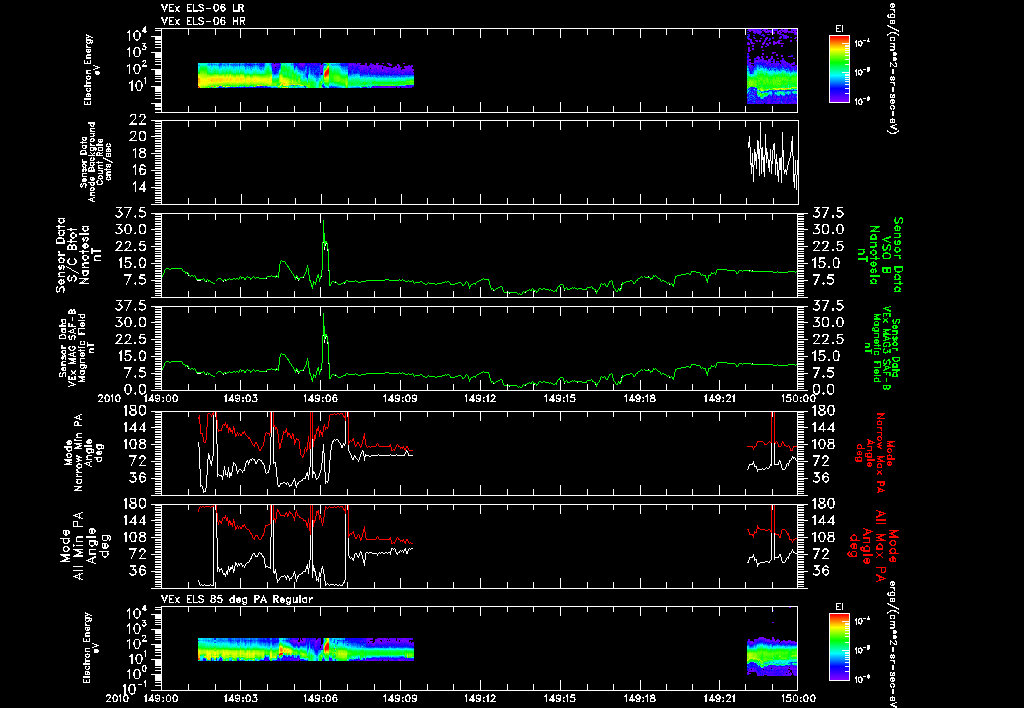Click '150:00' on the bottom time axis

pyautogui.click(x=797, y=698)
